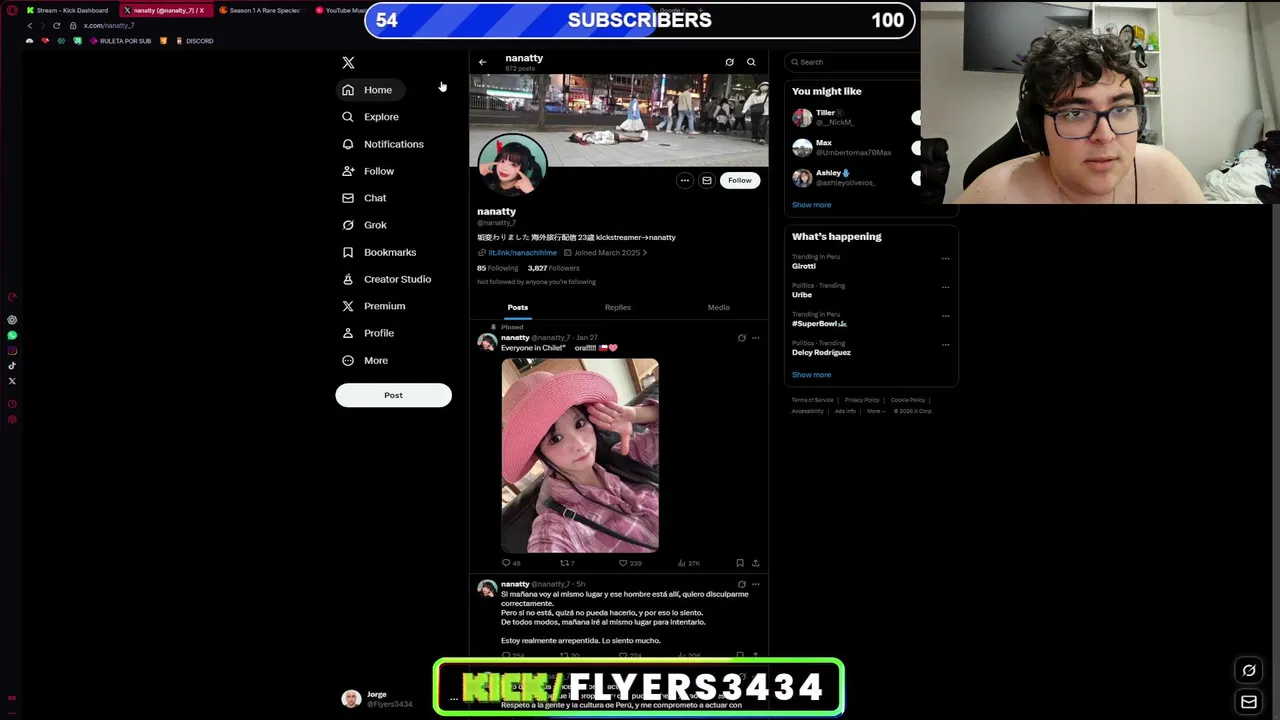Switch to the Season 1 A Rare Species tab
This screenshot has width=1280, height=720.
point(260,10)
